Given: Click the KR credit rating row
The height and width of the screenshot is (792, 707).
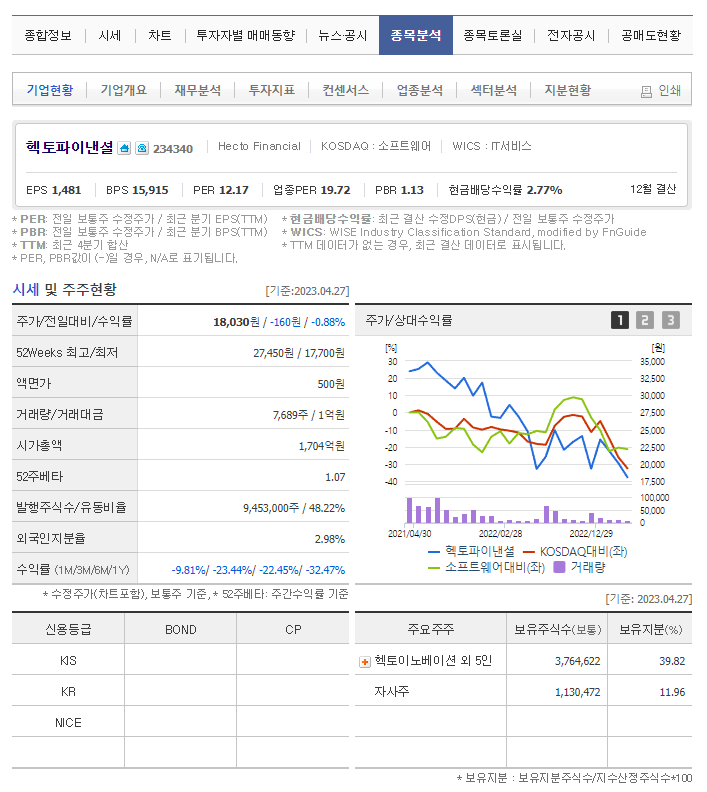Looking at the screenshot, I should click(180, 691).
